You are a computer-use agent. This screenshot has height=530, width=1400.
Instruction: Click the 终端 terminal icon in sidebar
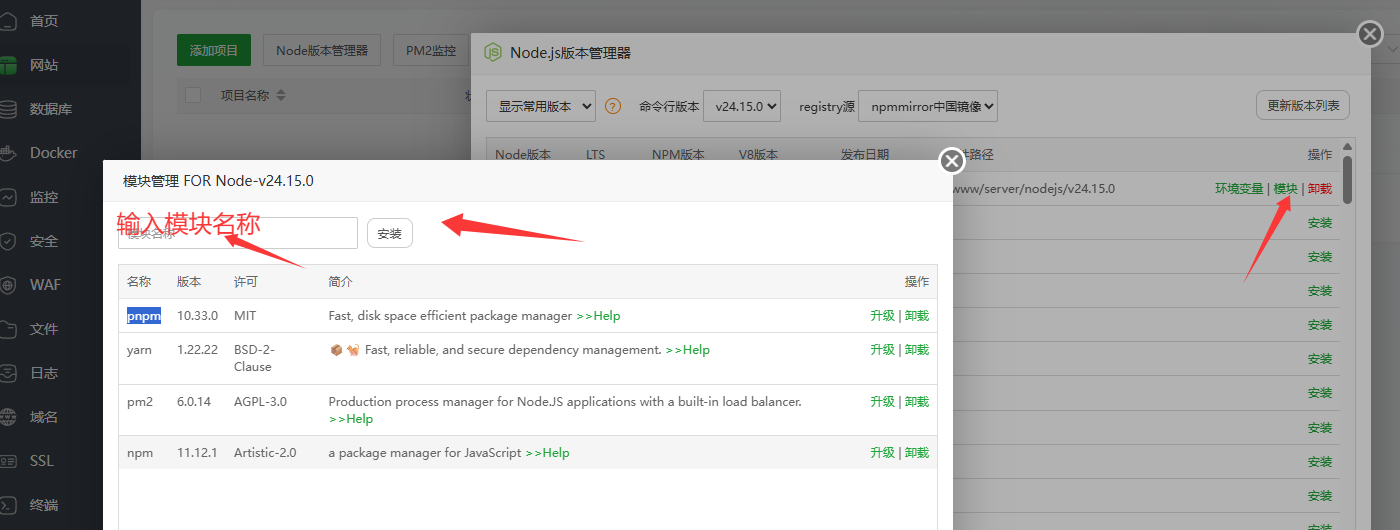pos(8,505)
